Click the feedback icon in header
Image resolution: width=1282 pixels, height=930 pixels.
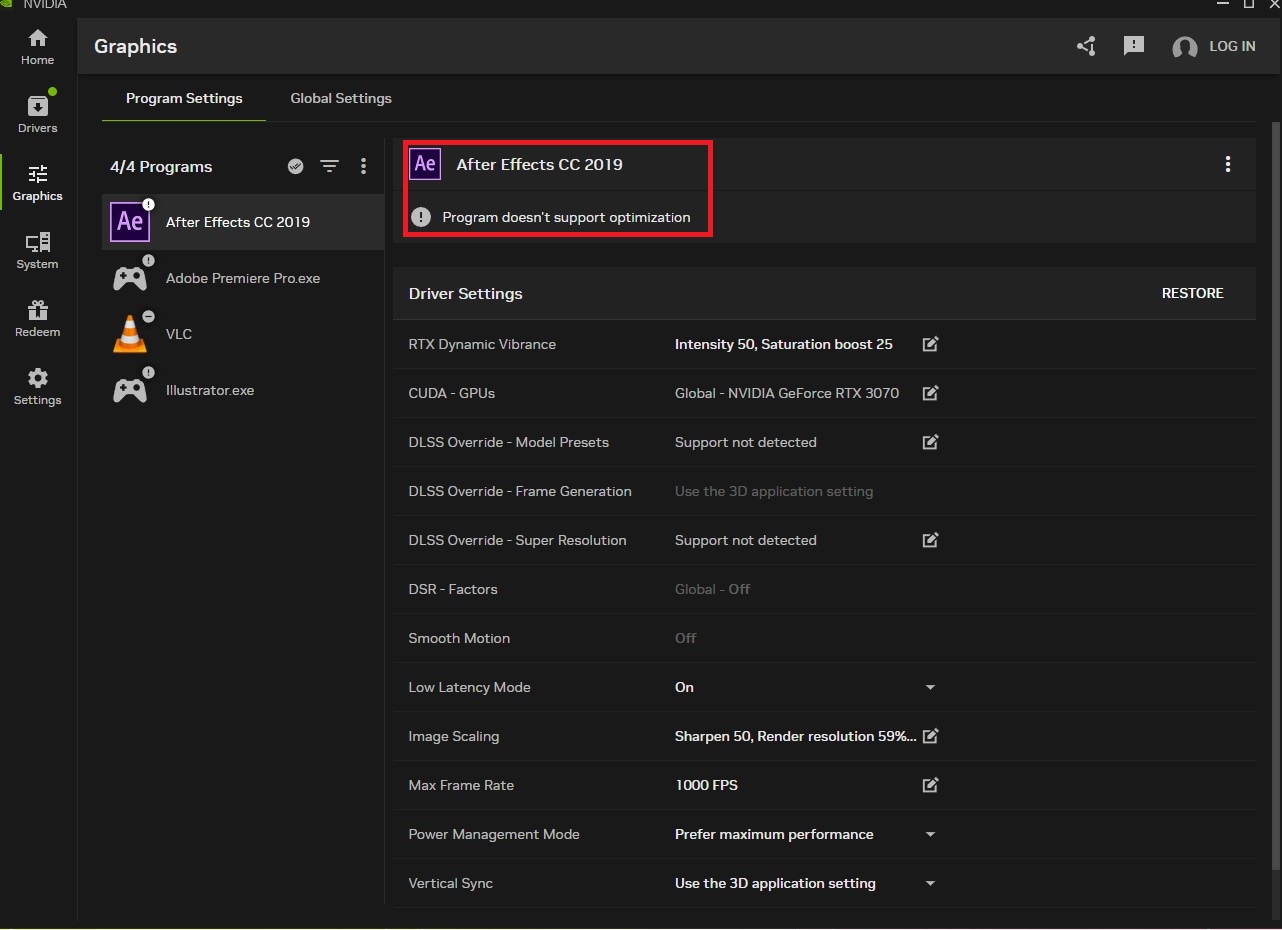coord(1133,46)
